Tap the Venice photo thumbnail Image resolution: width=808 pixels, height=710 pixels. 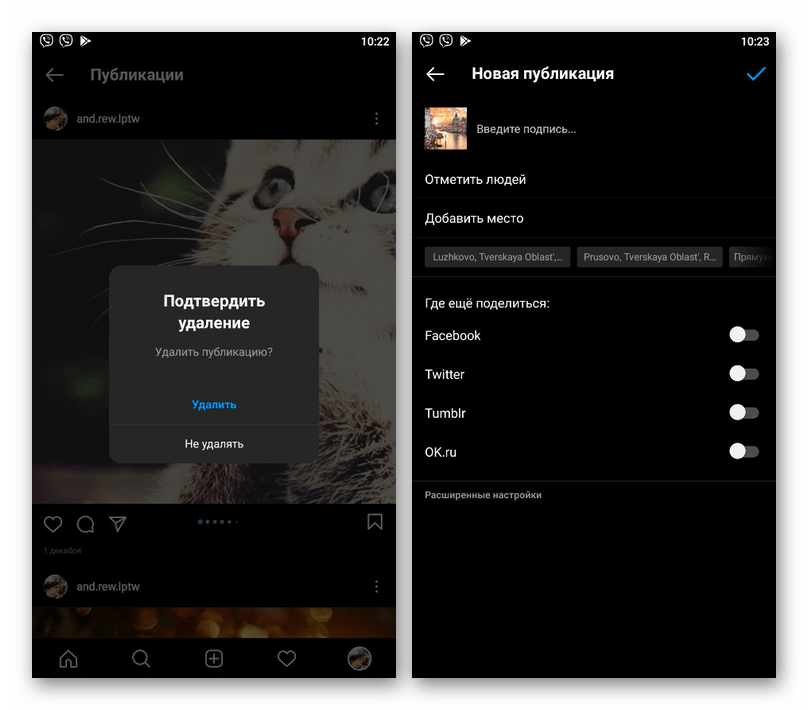pyautogui.click(x=446, y=129)
